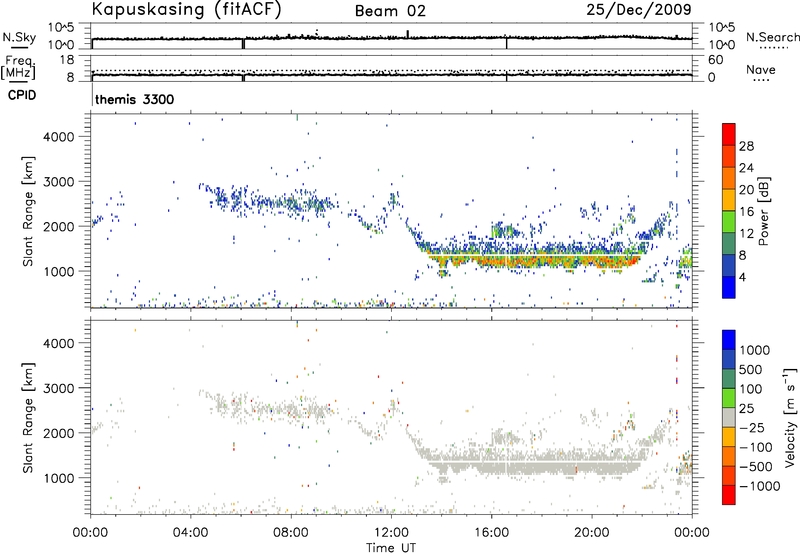Click the '04:00' time axis tick label
This screenshot has height=554, width=800.
(x=191, y=533)
